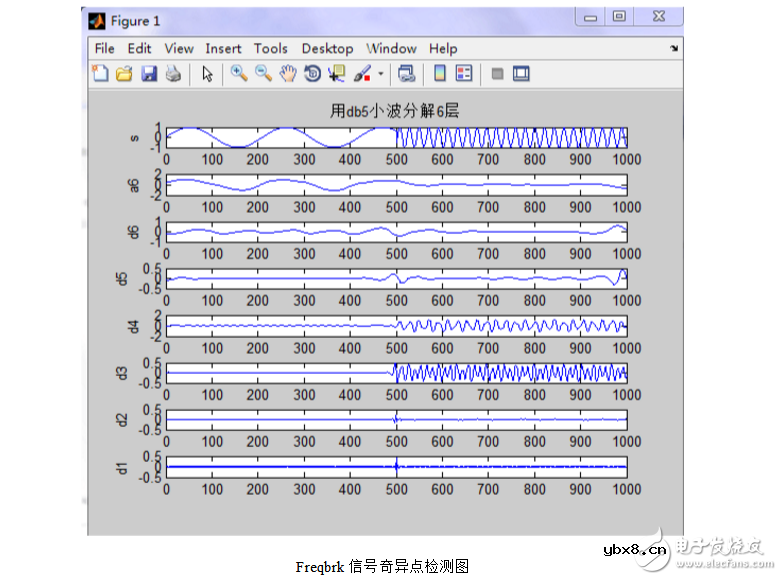Toggle the Data Cursor tool
Image resolution: width=782 pixels, height=580 pixels.
(336, 74)
